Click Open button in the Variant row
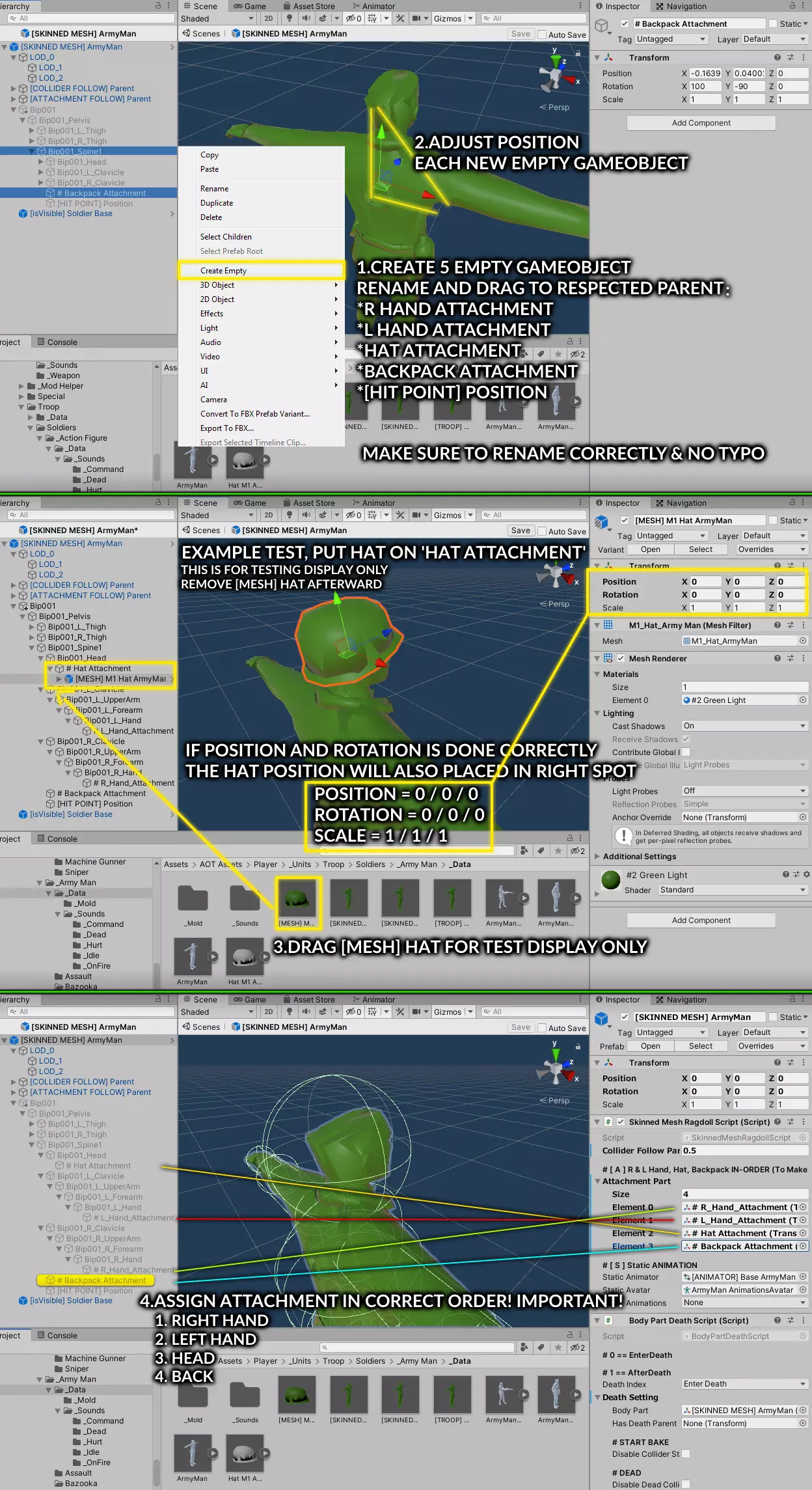 click(x=651, y=549)
